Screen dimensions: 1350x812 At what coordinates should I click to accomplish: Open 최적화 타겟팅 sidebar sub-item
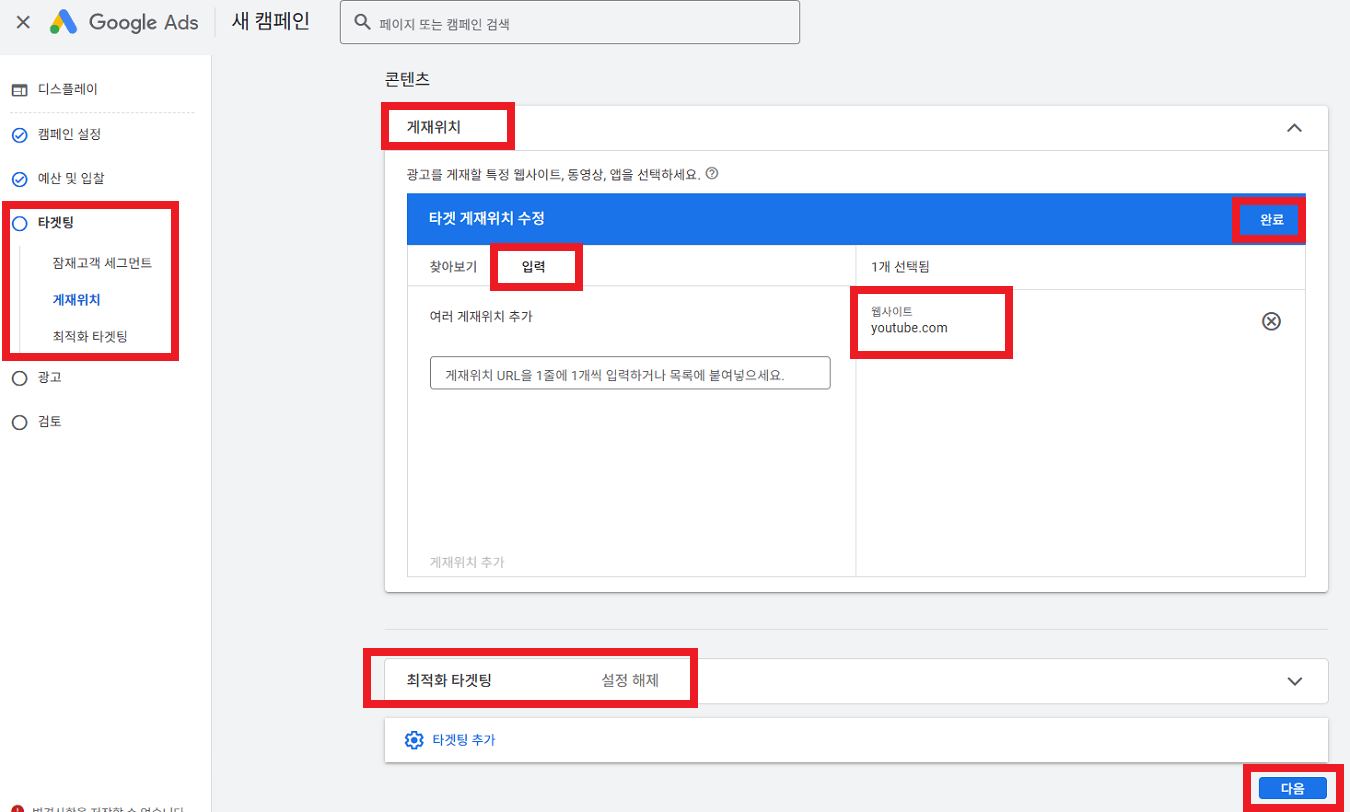coord(90,337)
